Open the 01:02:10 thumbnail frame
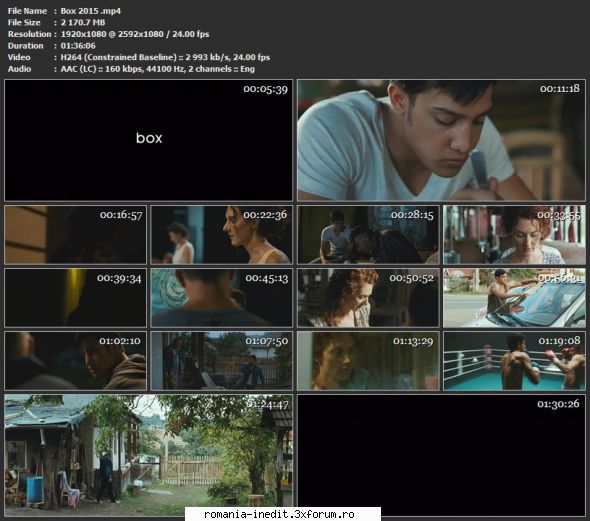590x521 pixels. [x=75, y=361]
